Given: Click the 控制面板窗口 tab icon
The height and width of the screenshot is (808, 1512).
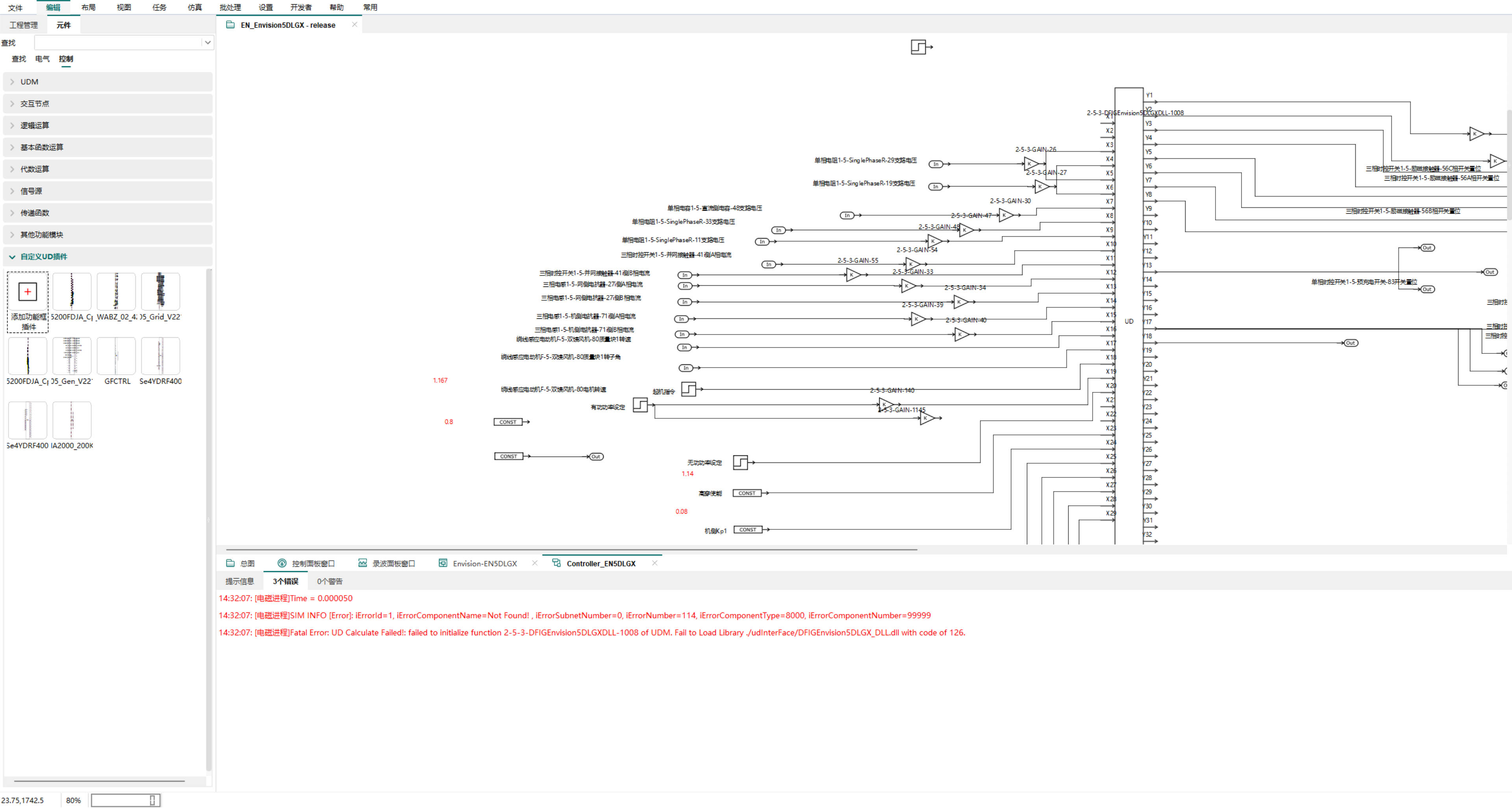Looking at the screenshot, I should (282, 563).
